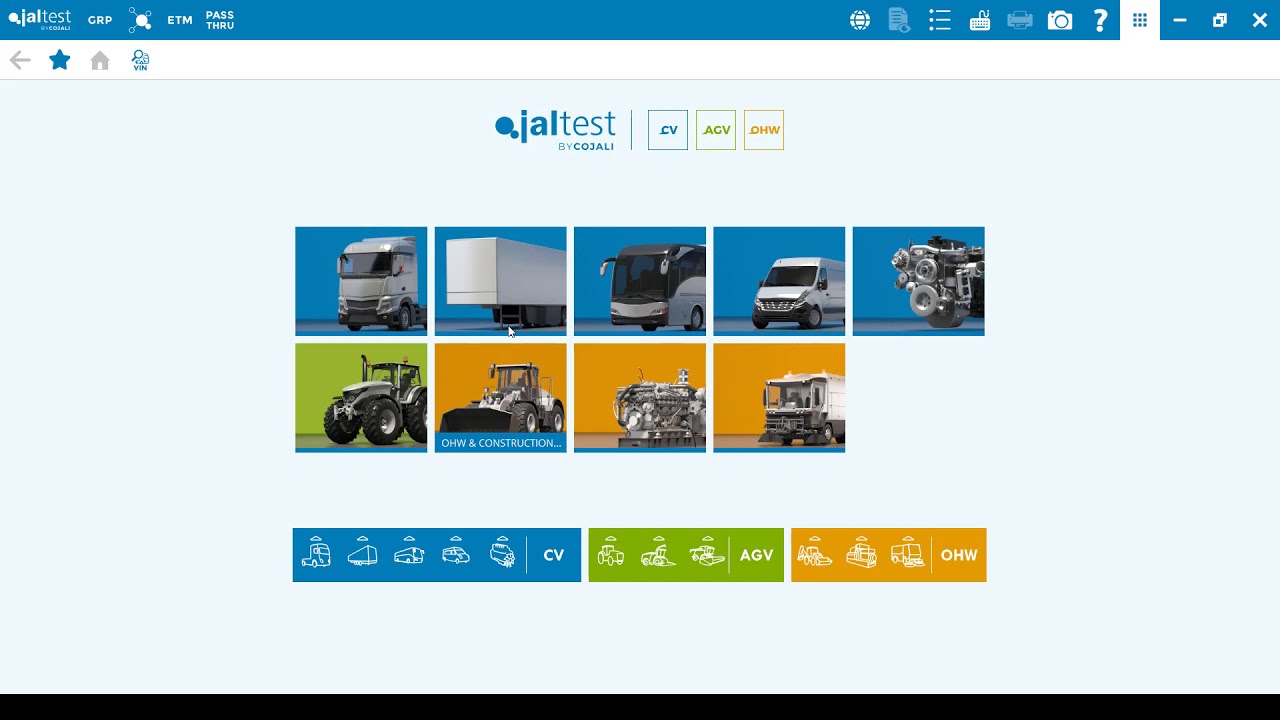
Task: Open help with the question mark icon
Action: [1100, 20]
